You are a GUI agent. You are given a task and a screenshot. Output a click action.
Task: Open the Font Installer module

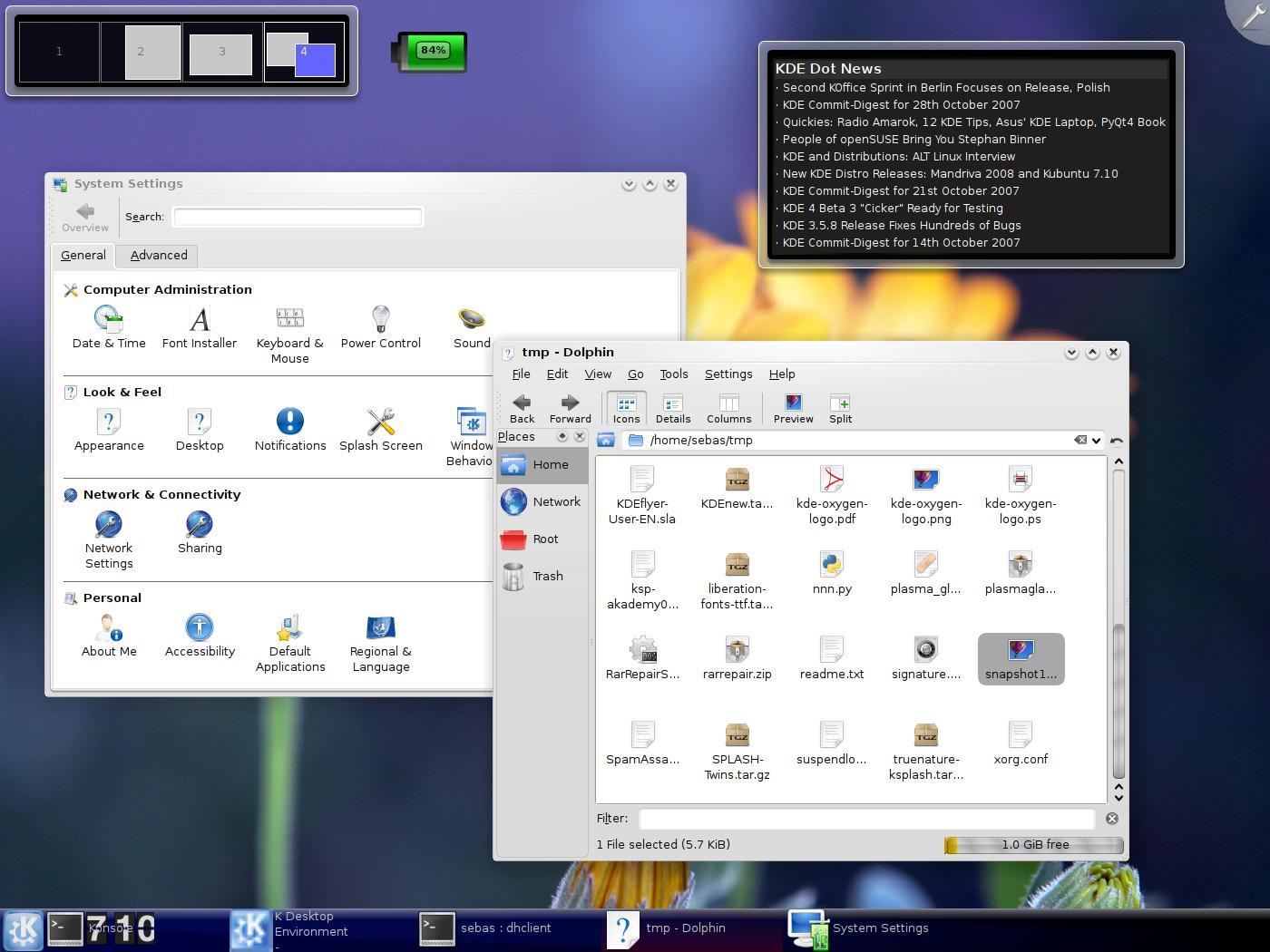pyautogui.click(x=200, y=327)
